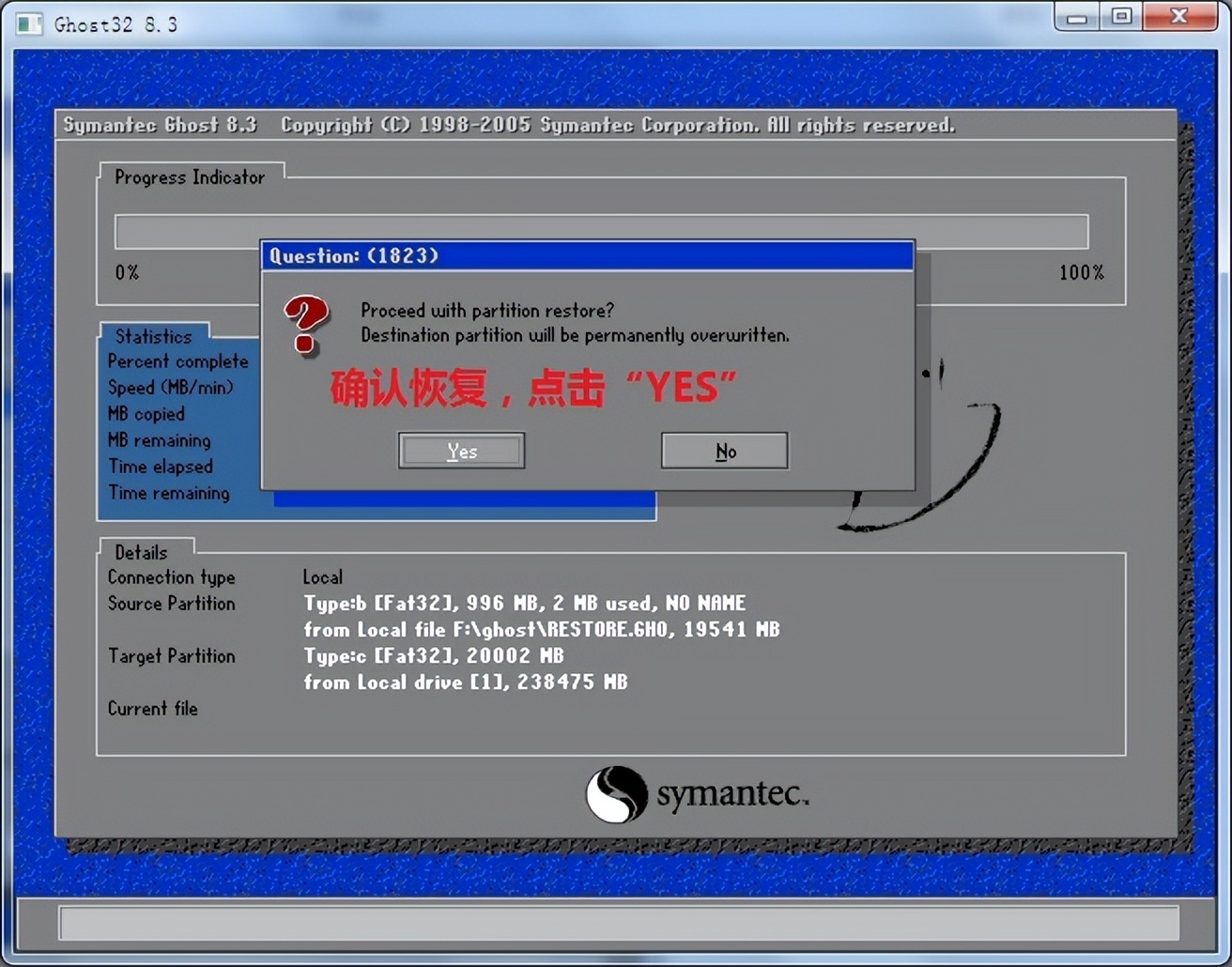Click the Question (1823) dialog title bar
The height and width of the screenshot is (967, 1232).
tap(587, 255)
